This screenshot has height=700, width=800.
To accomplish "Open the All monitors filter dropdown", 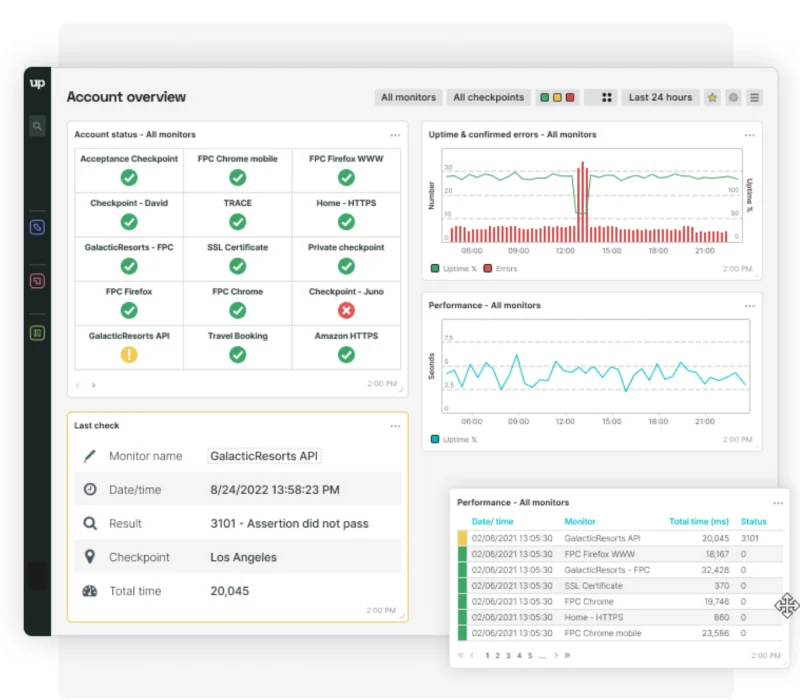I will [x=408, y=97].
